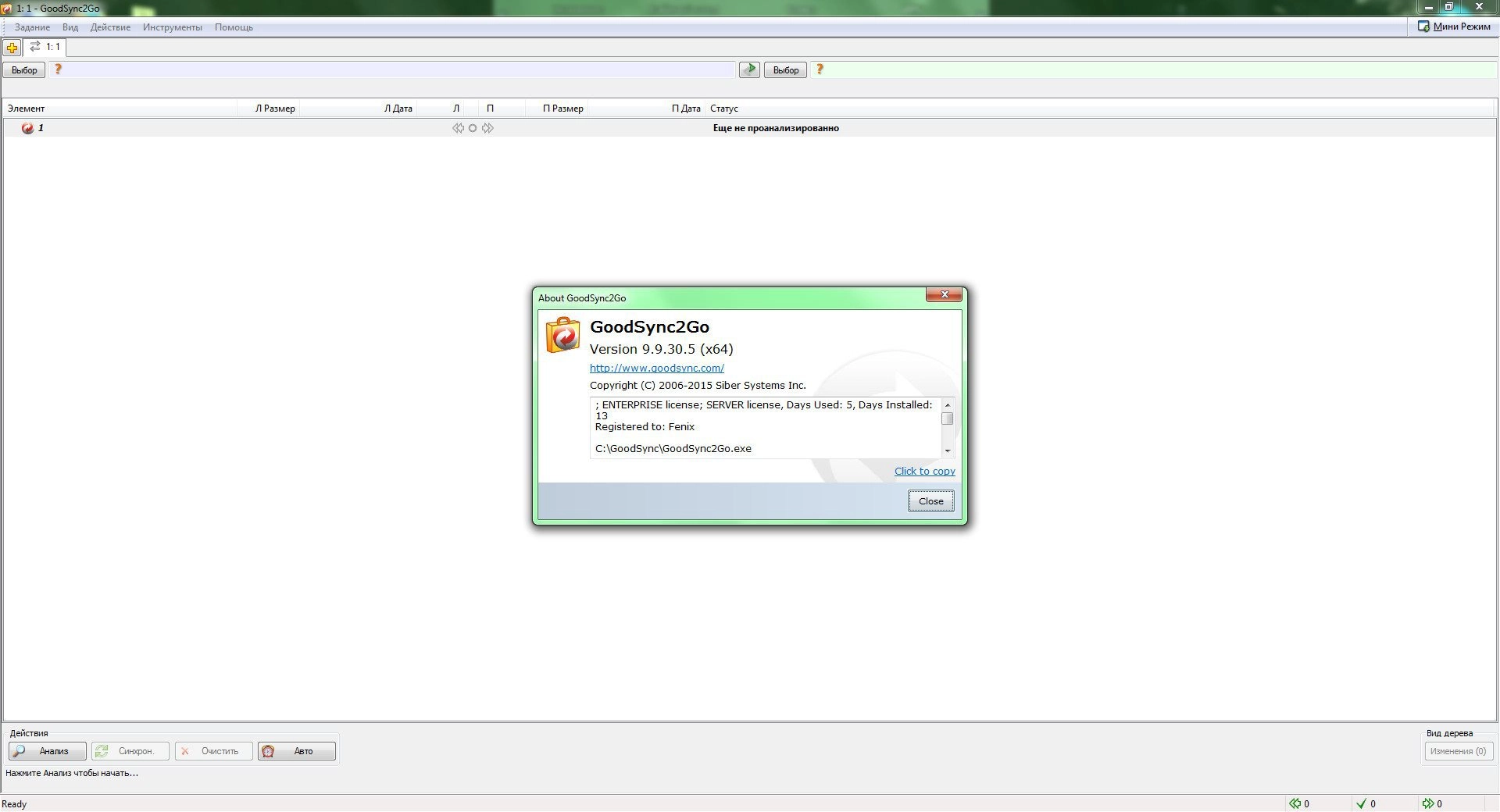Screen dimensions: 1500x812
Task: Click the "Click to copy" link
Action: pos(924,471)
